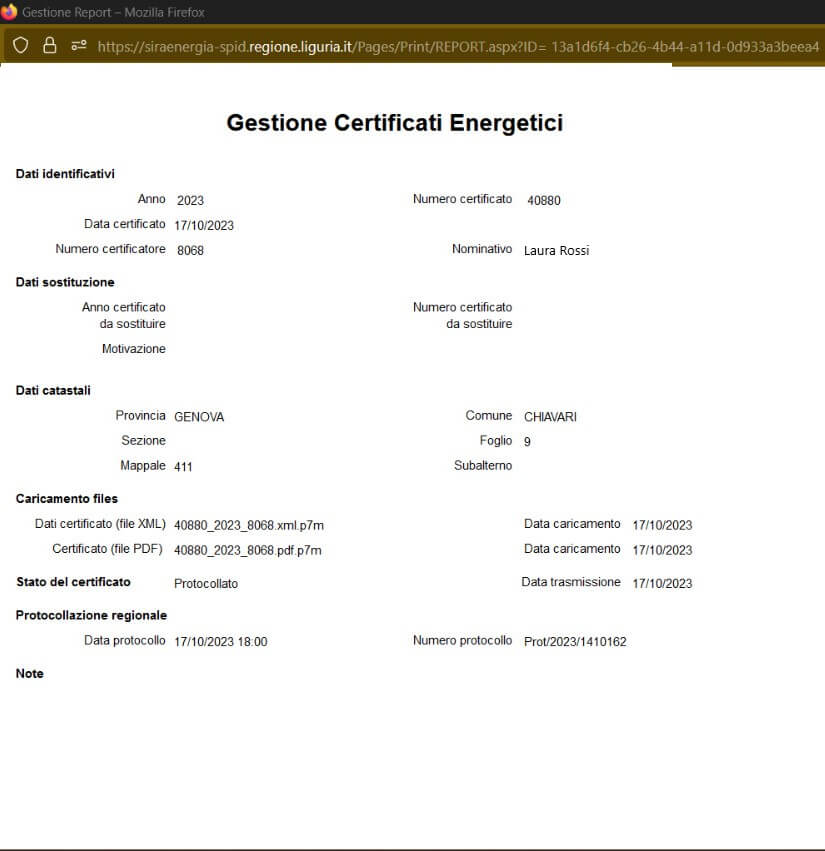Select file name 40880_2023_8068.pdf.p7m
Screen dimensions: 825x851
[x=248, y=550]
